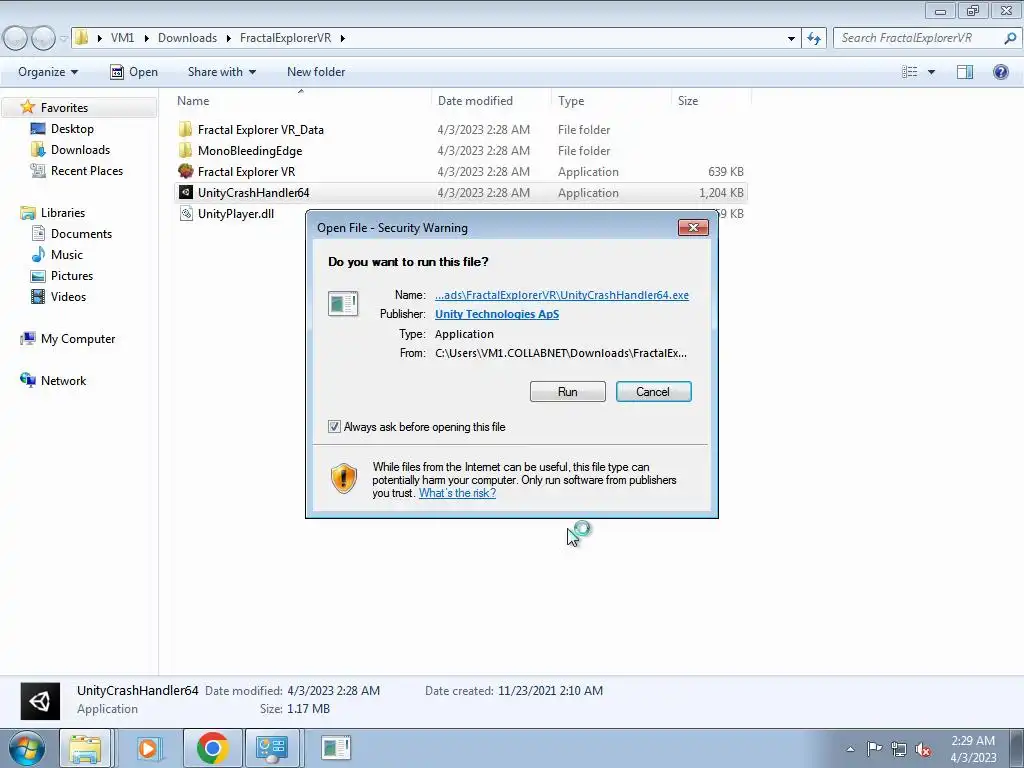Click the Open toolbar button
This screenshot has width=1024, height=768.
pyautogui.click(x=134, y=72)
